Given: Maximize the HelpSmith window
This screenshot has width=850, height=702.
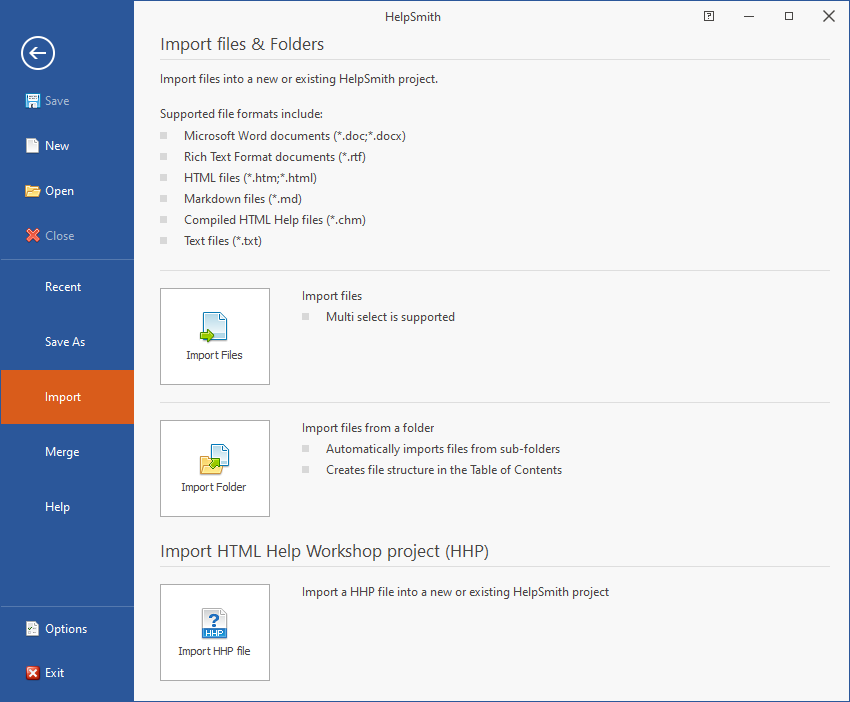Looking at the screenshot, I should pos(789,16).
